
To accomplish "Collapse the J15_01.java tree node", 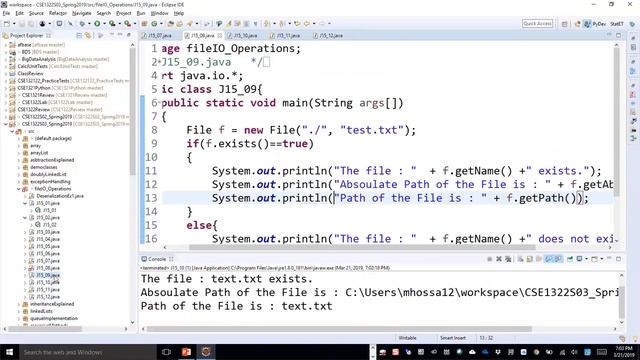I will click(25, 203).
